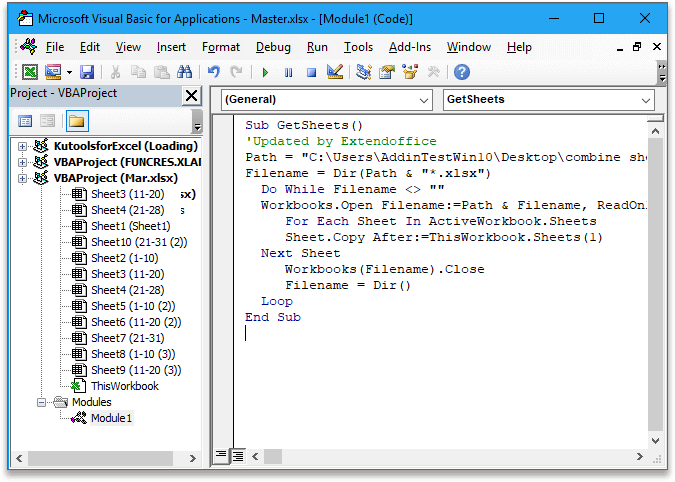Expand the KutoolsforExcel project node
Screen dimensions: 675x482
coord(22,146)
